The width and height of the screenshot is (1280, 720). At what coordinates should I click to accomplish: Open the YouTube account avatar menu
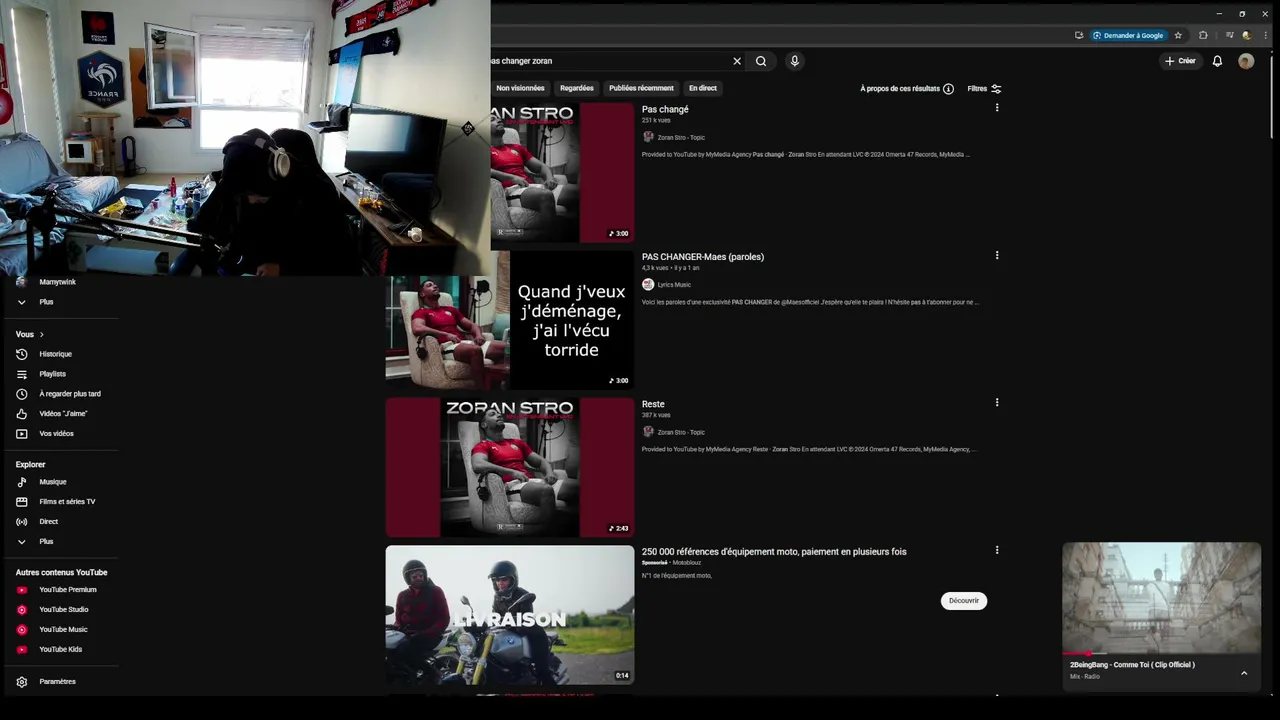[1246, 61]
